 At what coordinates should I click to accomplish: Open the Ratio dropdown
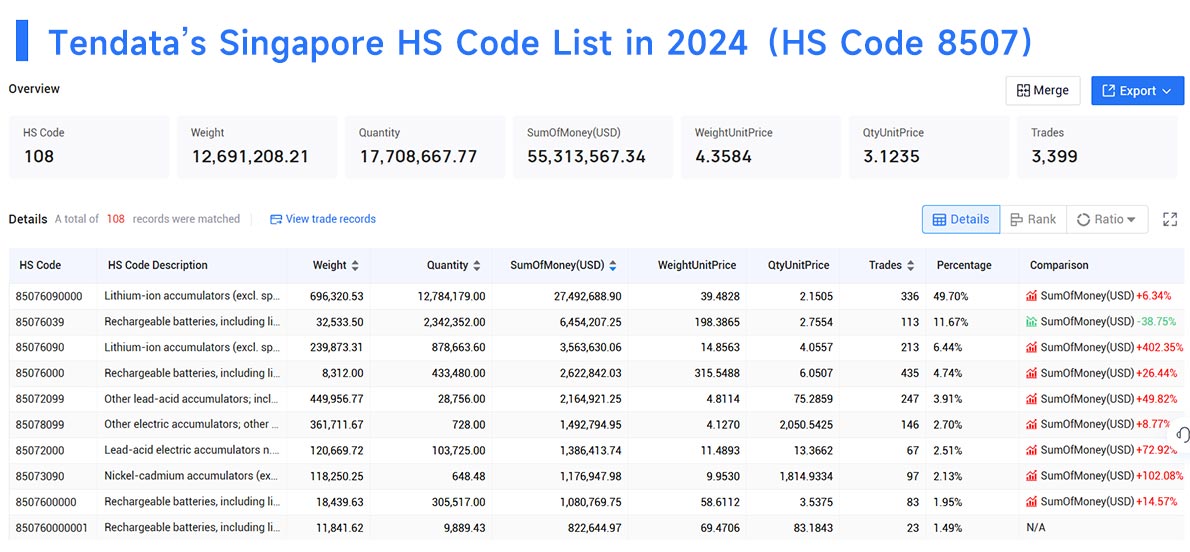pos(1107,219)
